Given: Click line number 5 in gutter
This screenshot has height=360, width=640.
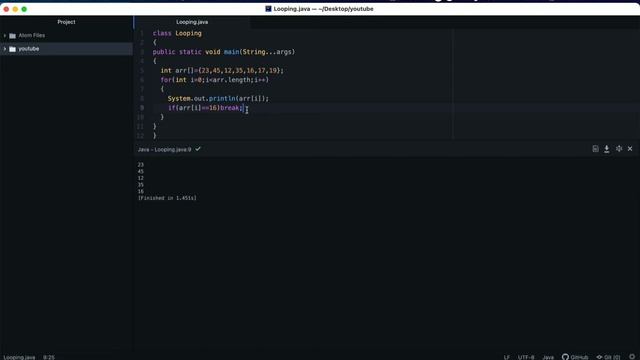Looking at the screenshot, I should [142, 71].
